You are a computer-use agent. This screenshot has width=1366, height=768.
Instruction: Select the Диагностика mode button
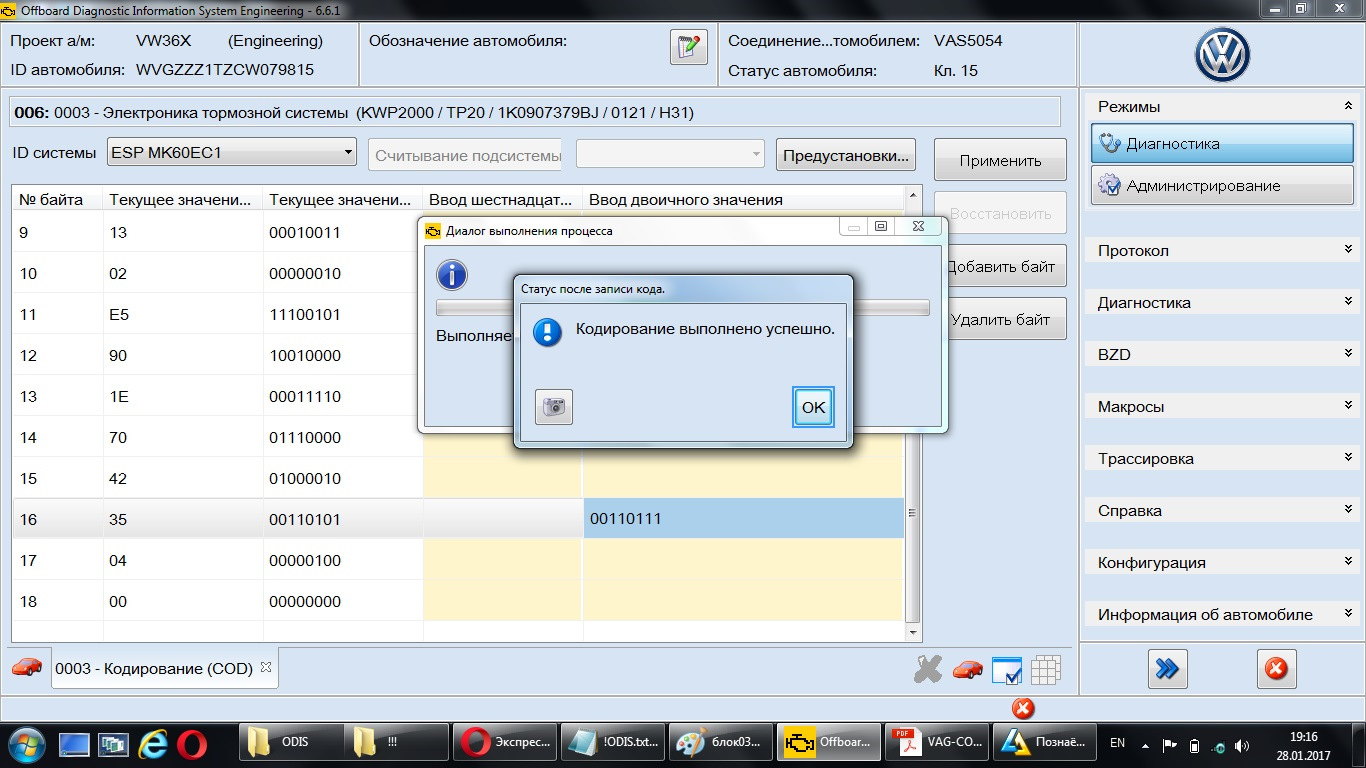[x=1222, y=143]
